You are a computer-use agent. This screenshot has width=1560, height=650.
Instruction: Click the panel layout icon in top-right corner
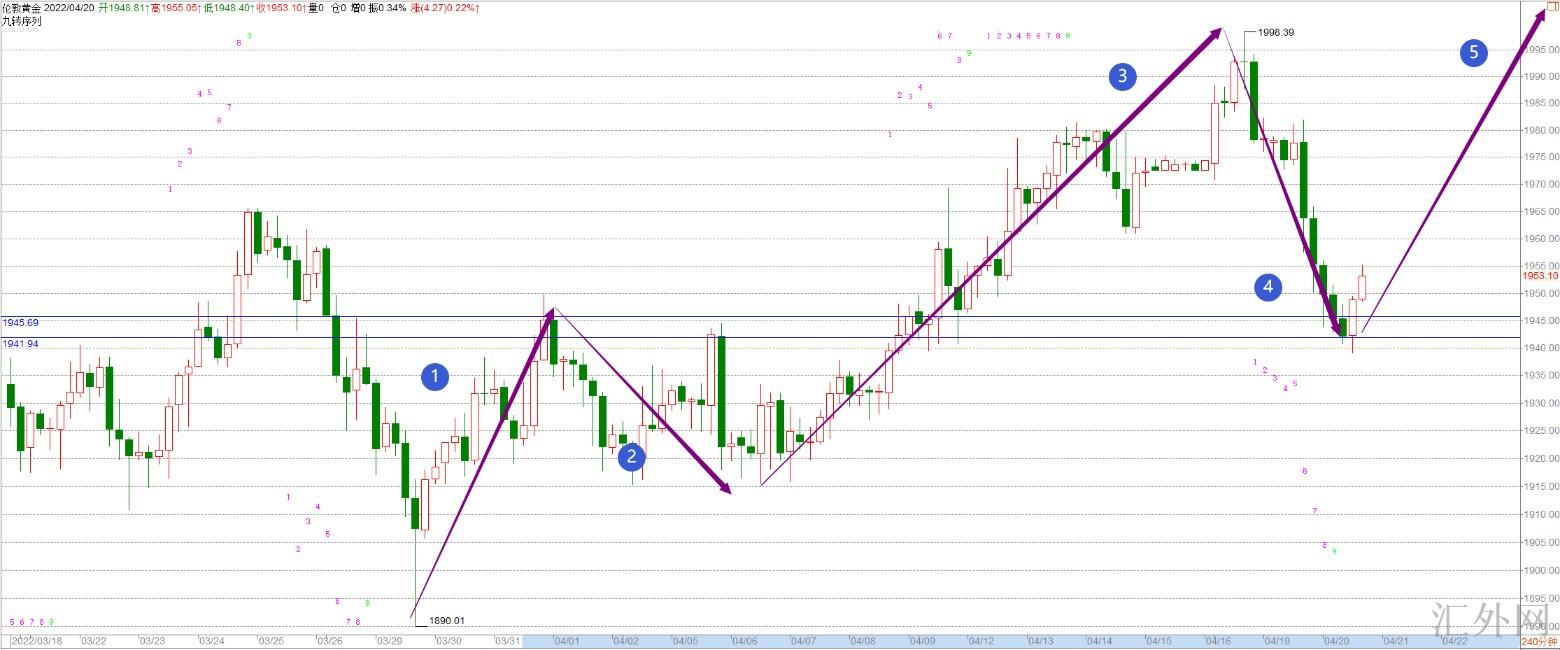tap(1553, 7)
